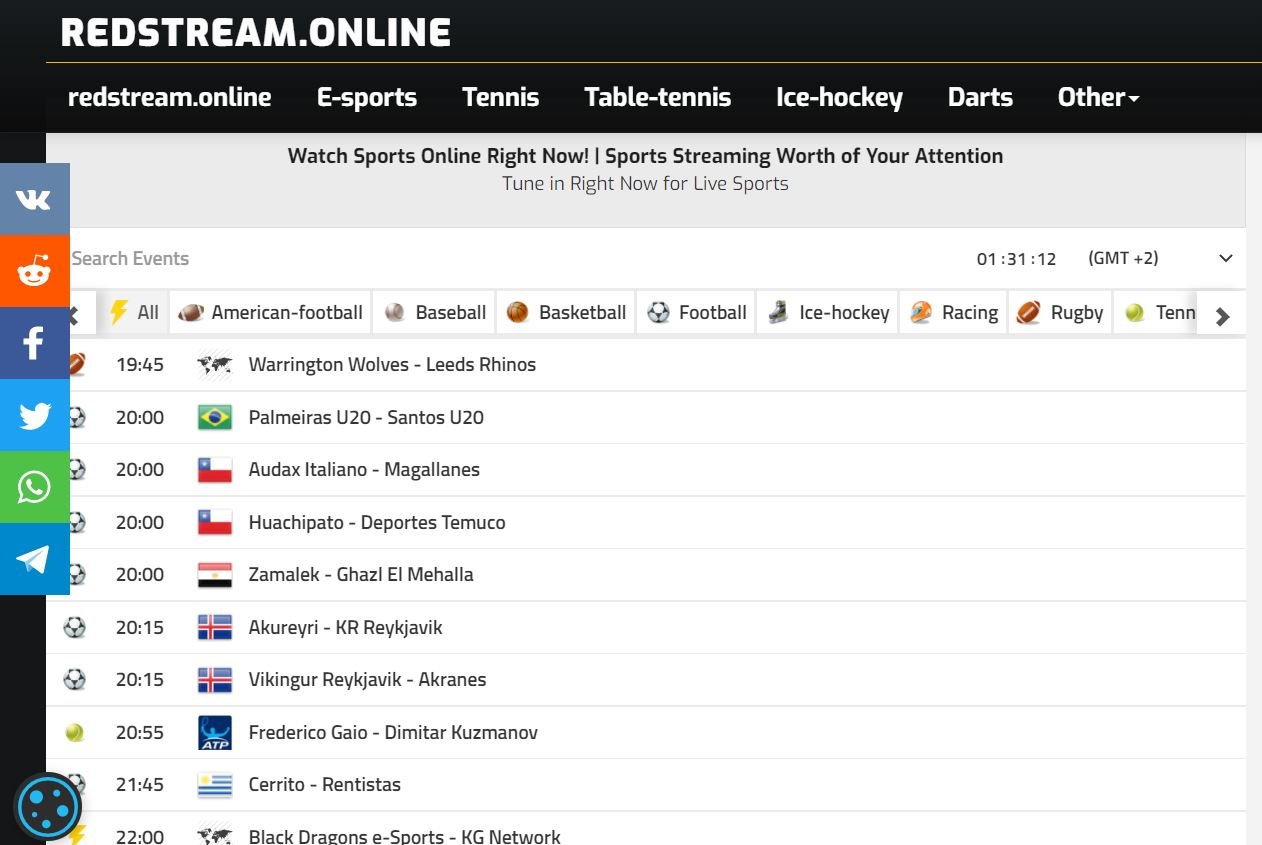1262x845 pixels.
Task: Click the Watch Sports Online Right Now heading
Action: (645, 156)
